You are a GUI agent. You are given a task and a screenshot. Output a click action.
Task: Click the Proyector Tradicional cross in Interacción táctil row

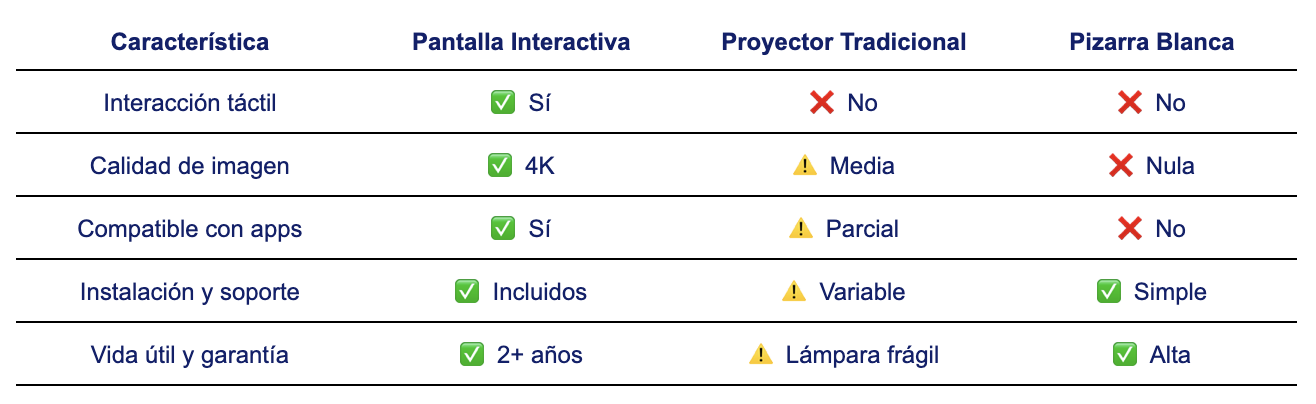tap(822, 103)
